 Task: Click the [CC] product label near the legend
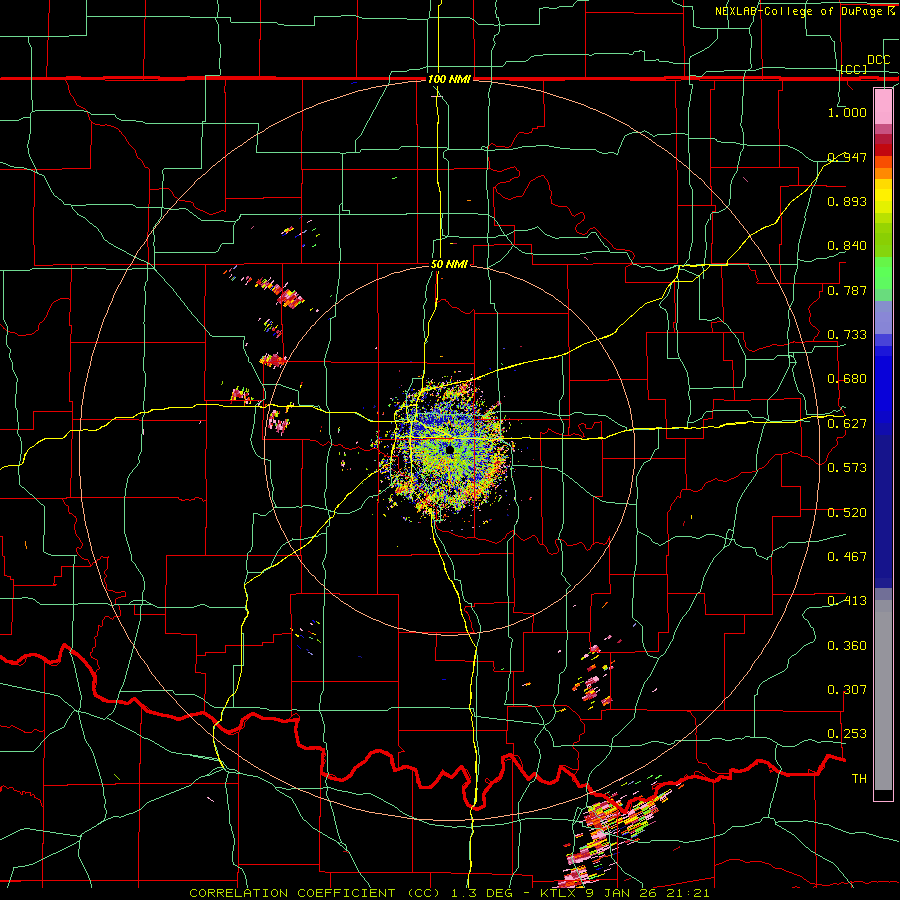coord(854,69)
